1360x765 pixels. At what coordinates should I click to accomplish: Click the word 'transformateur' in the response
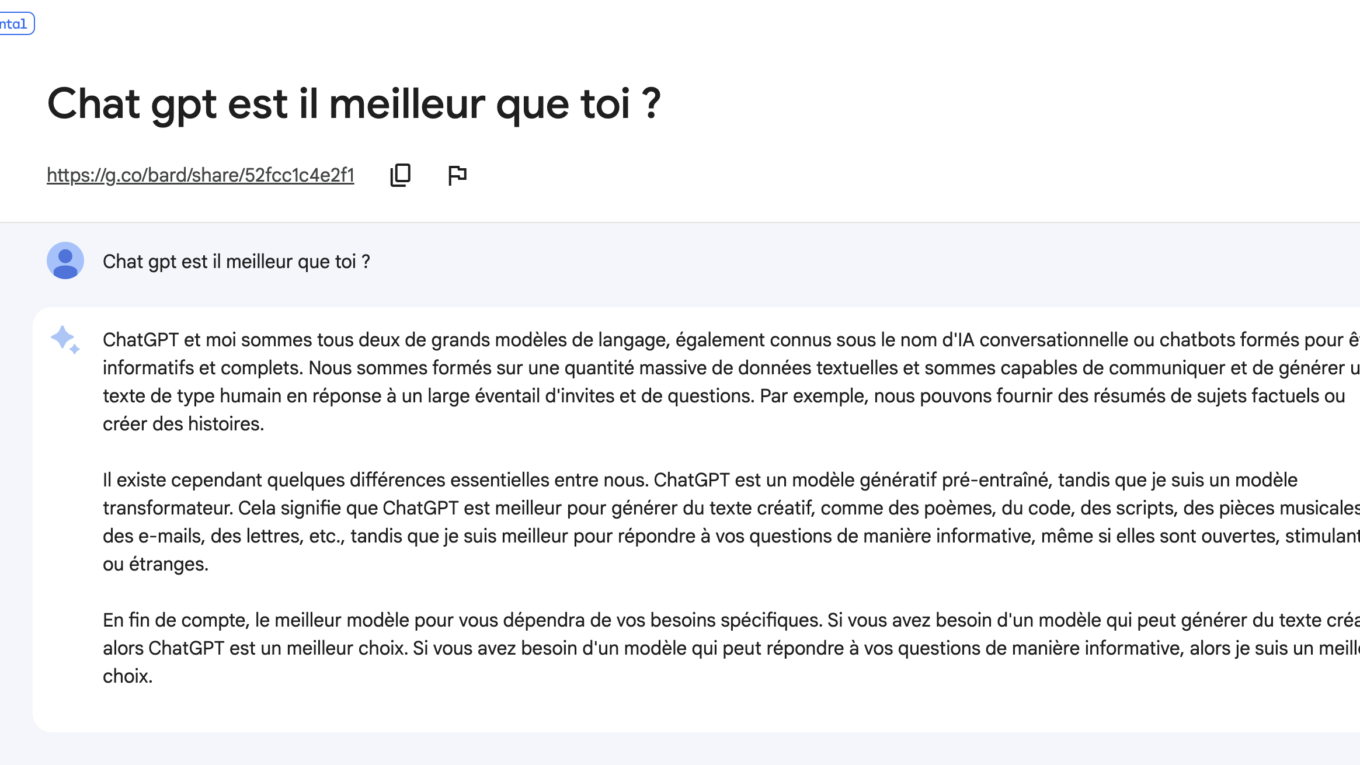point(160,508)
